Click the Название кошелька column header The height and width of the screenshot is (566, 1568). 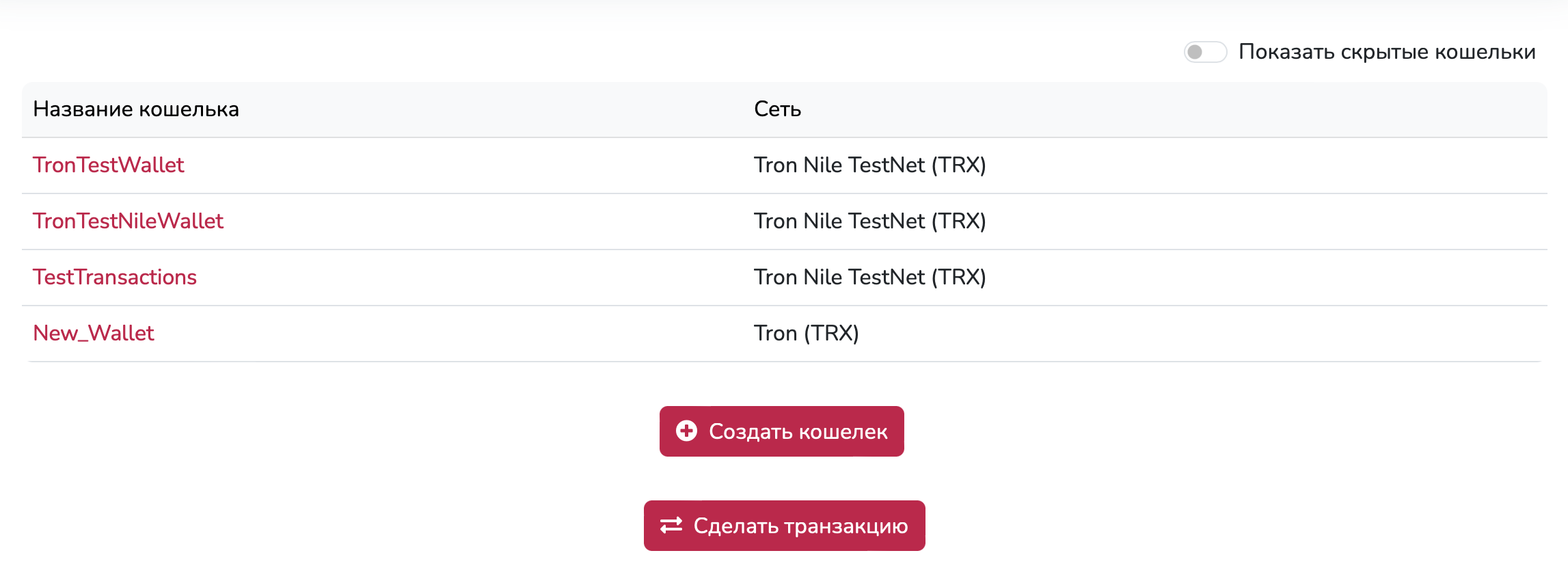[x=136, y=109]
